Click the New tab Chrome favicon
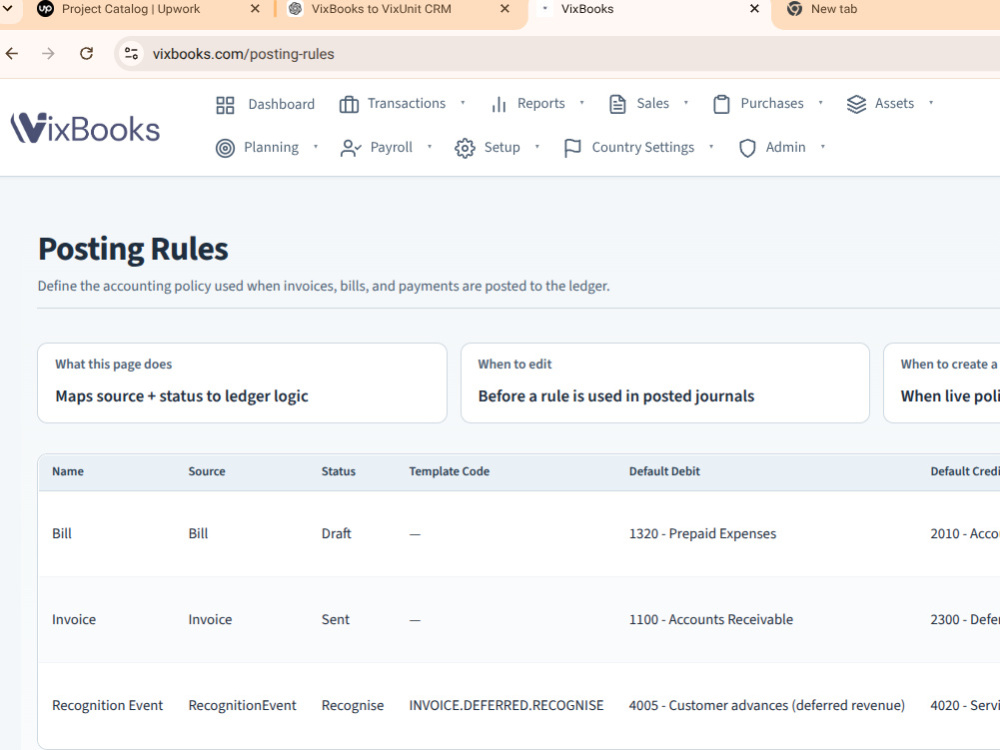 pos(794,9)
